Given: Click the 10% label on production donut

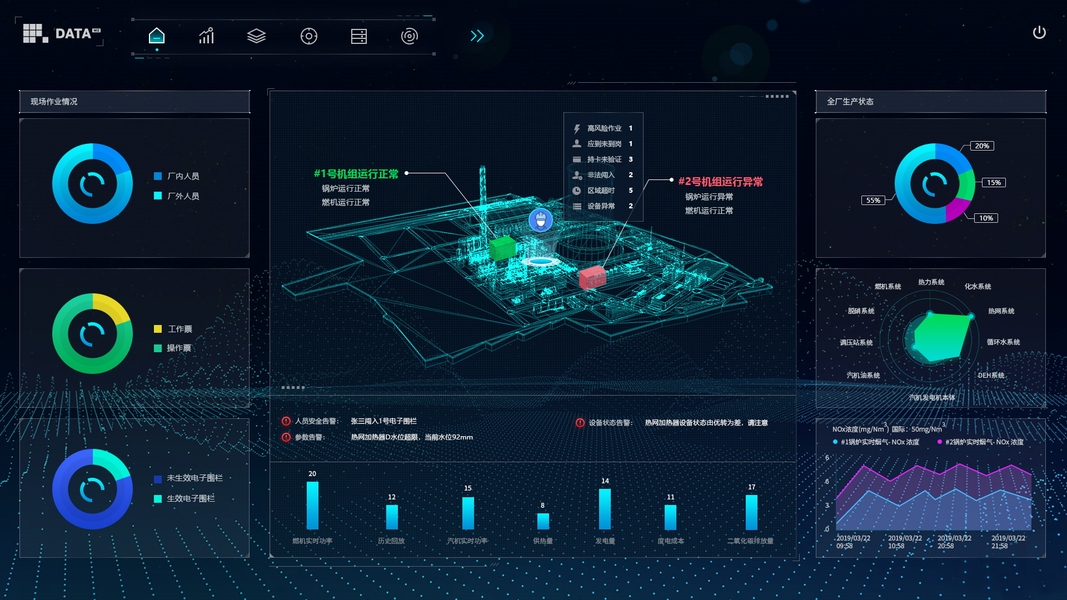Looking at the screenshot, I should [986, 218].
